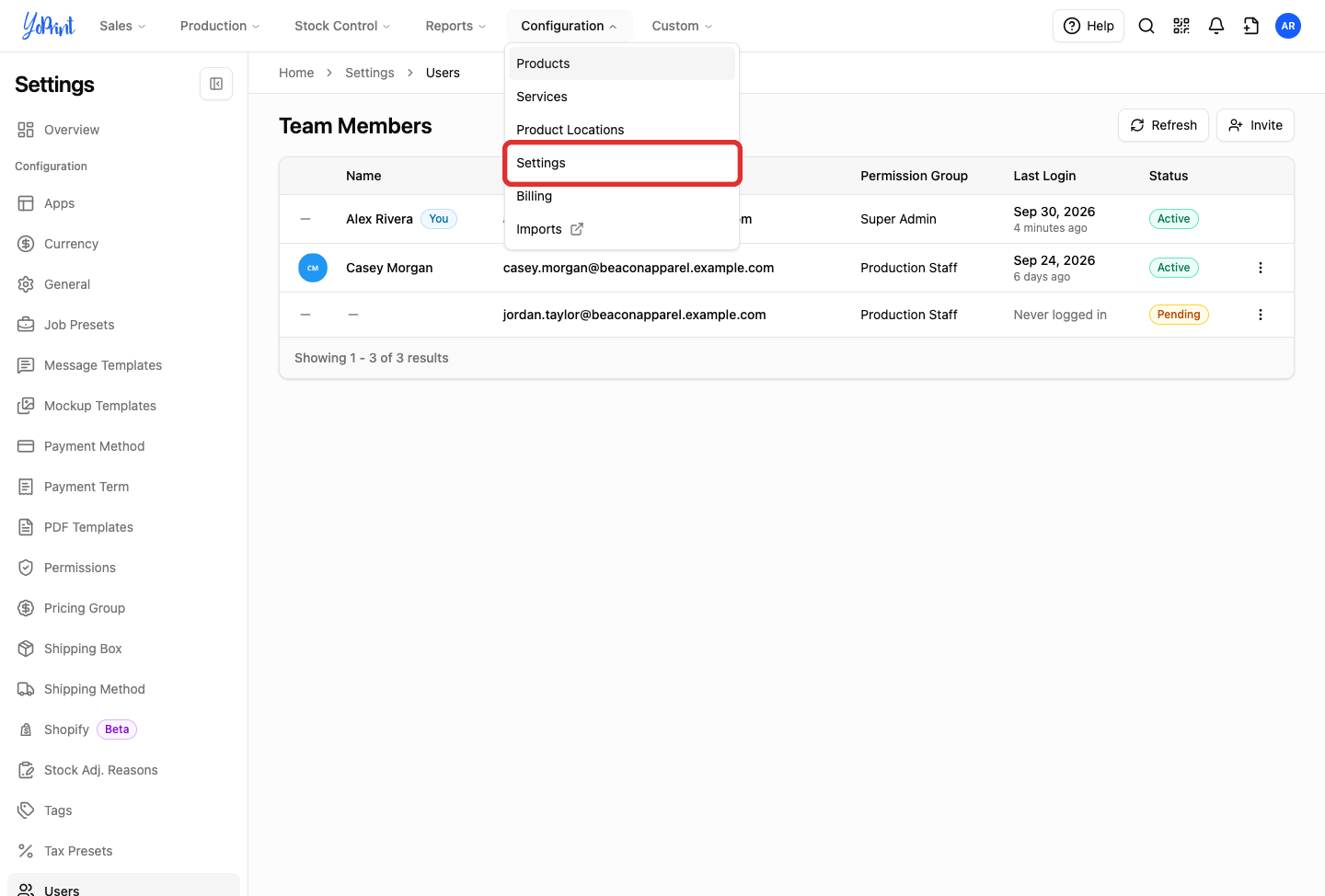
Task: Expand the Stock Control menu
Action: [x=342, y=26]
